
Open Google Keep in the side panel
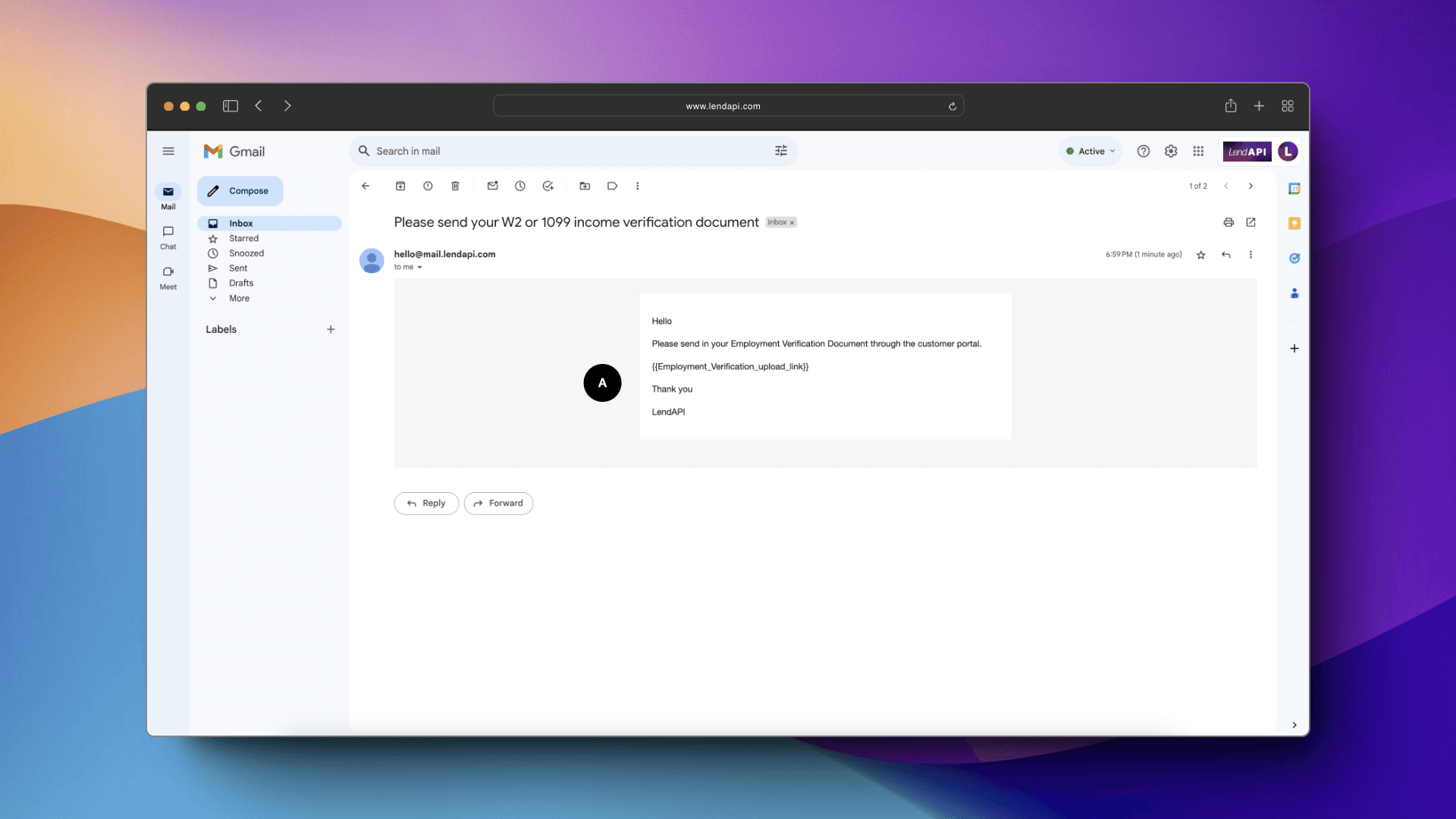[1294, 223]
